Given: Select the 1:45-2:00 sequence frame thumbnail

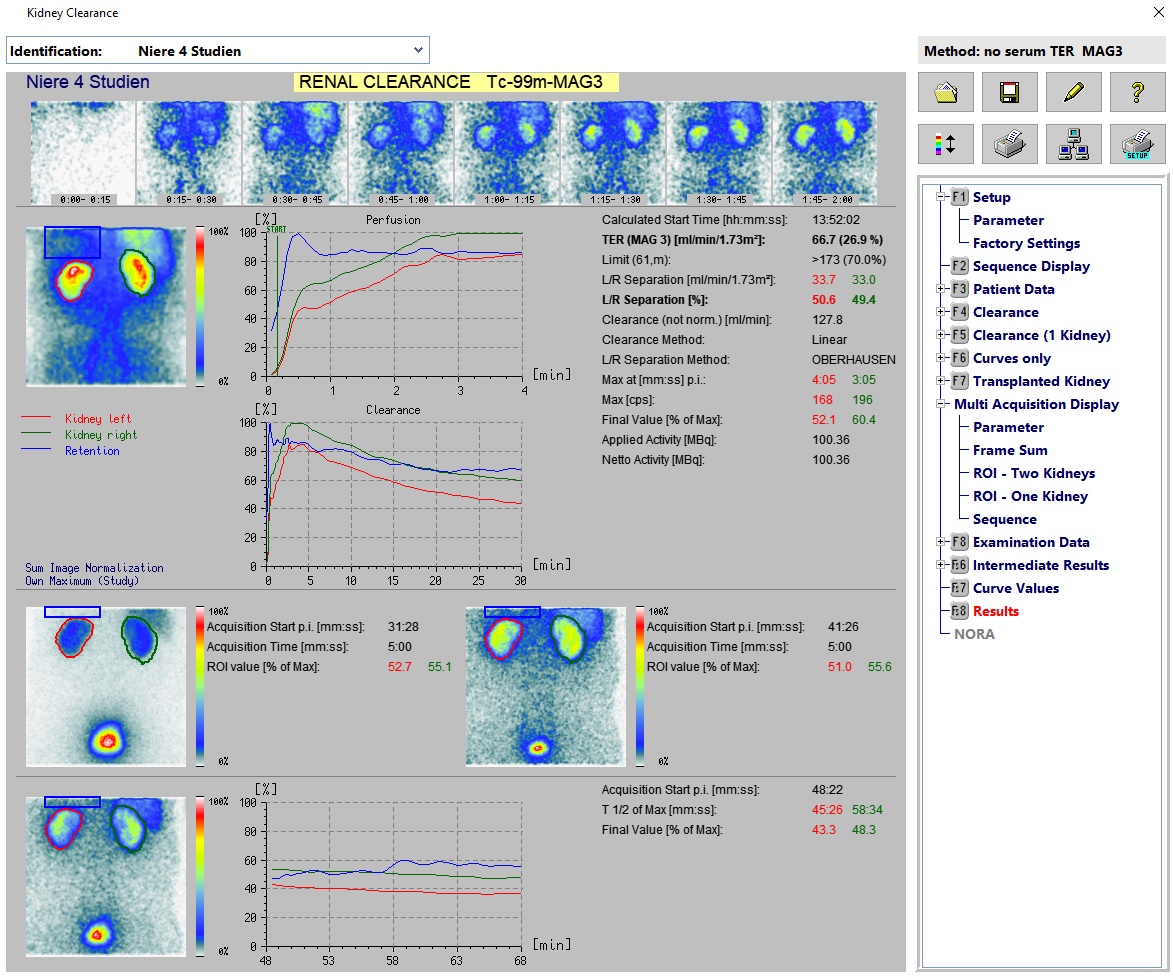Looking at the screenshot, I should point(825,153).
